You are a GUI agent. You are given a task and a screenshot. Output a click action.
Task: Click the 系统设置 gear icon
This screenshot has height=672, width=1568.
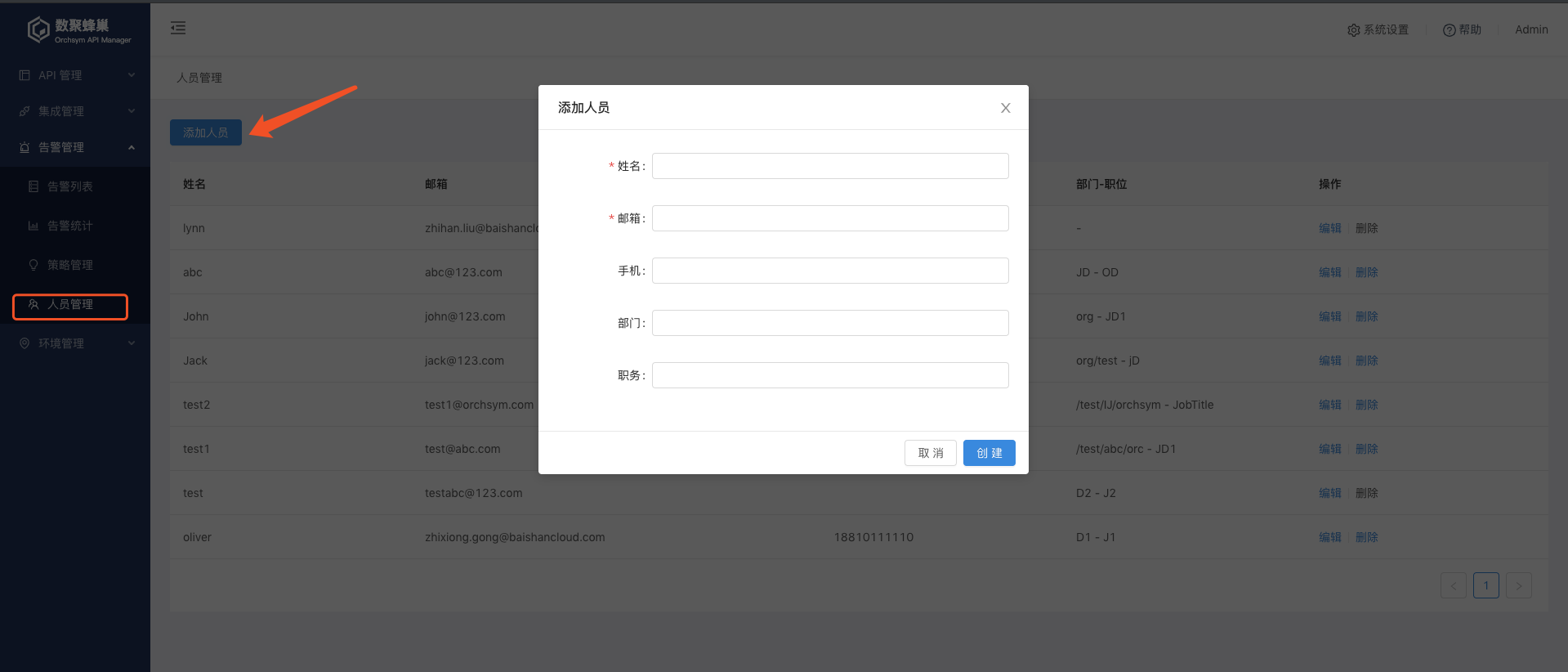click(x=1353, y=30)
